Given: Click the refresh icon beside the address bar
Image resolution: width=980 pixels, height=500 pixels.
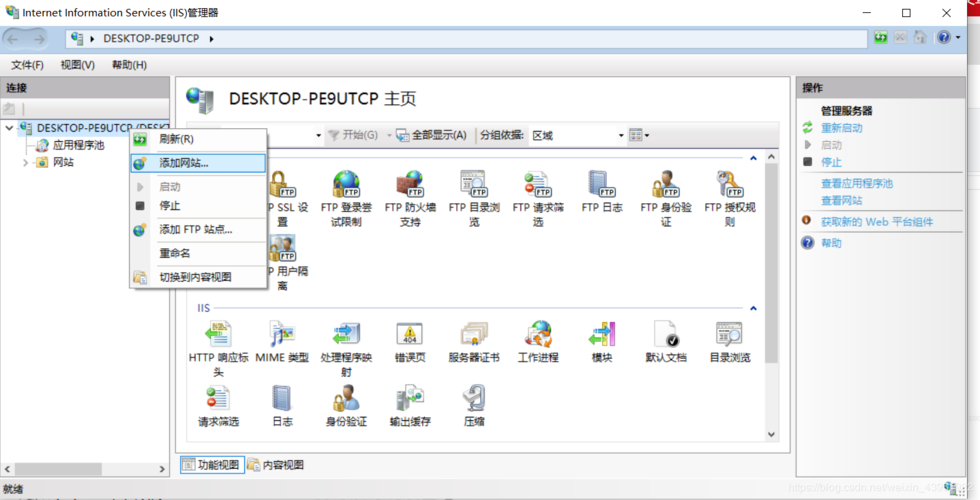Looking at the screenshot, I should [881, 38].
